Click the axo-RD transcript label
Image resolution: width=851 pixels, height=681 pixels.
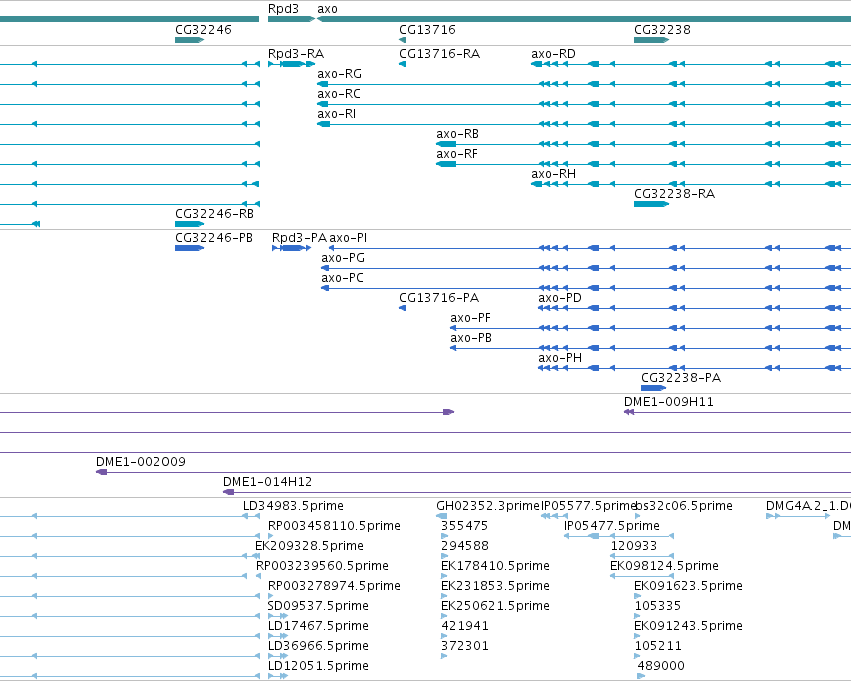pyautogui.click(x=553, y=54)
